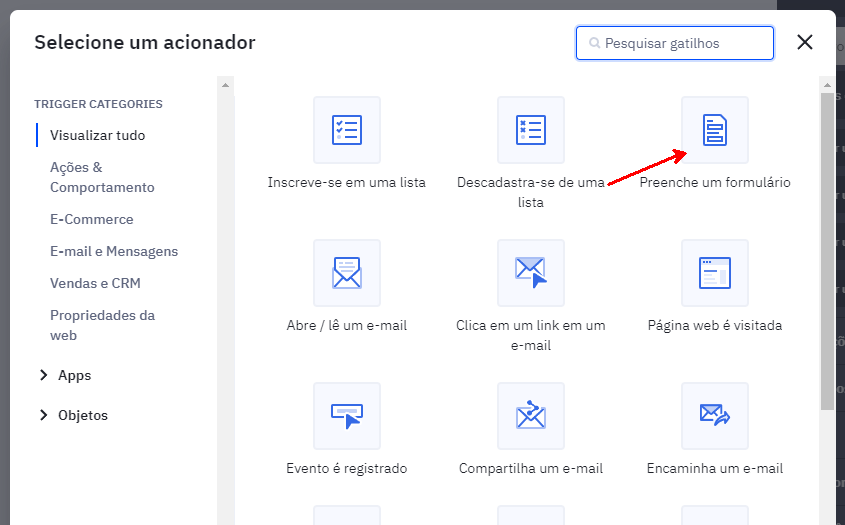
Task: Open the 'Visualizar tudo' category
Action: point(97,135)
